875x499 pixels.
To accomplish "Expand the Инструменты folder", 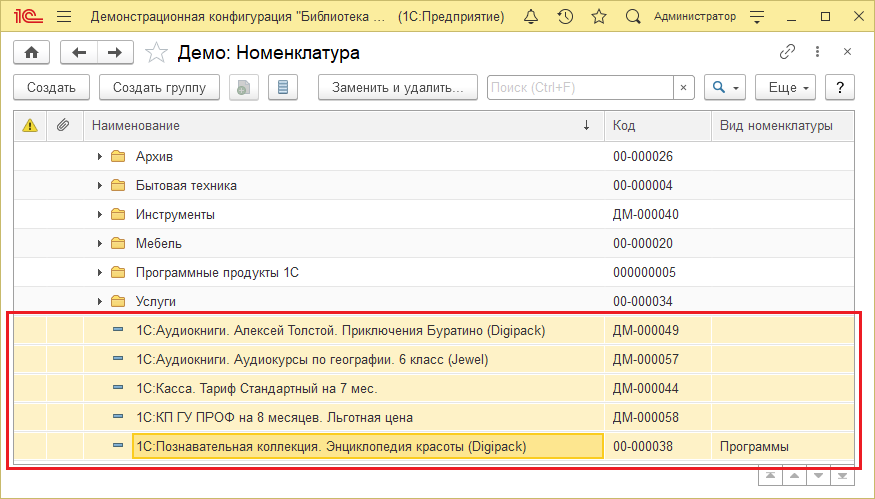I will point(99,214).
